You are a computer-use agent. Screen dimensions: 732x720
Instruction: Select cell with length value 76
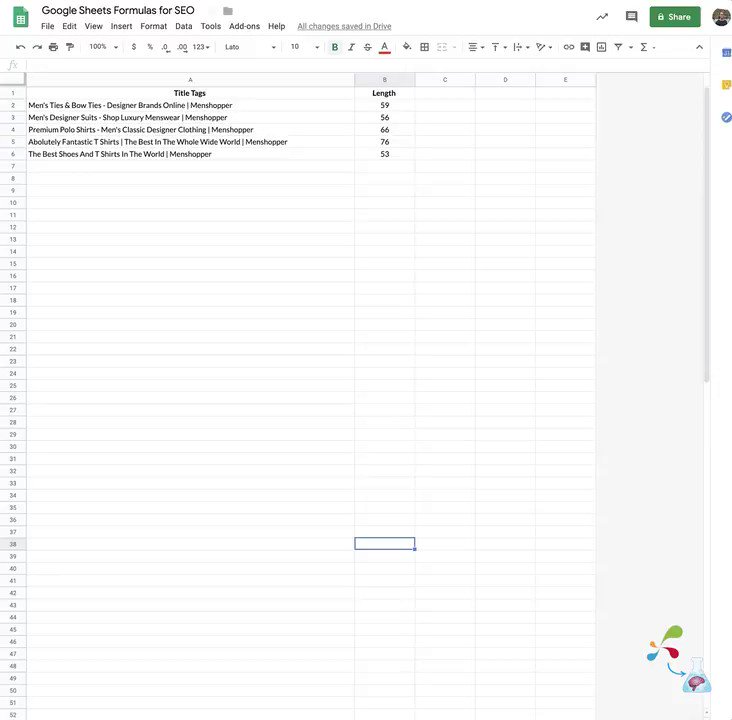(x=385, y=141)
